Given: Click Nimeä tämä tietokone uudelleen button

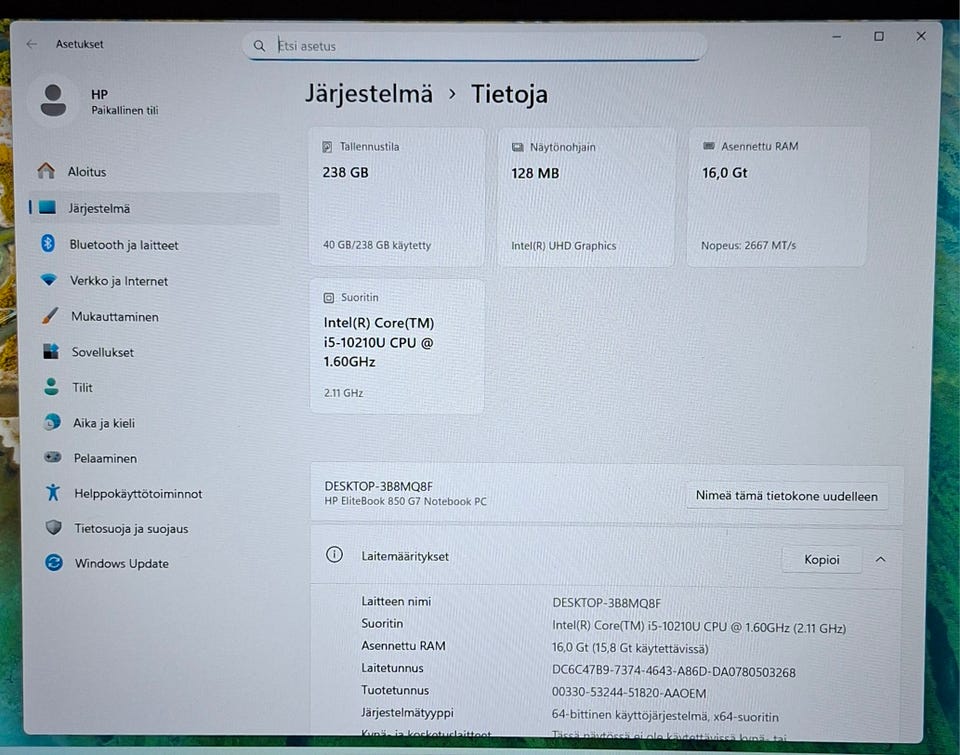Looking at the screenshot, I should [x=787, y=496].
